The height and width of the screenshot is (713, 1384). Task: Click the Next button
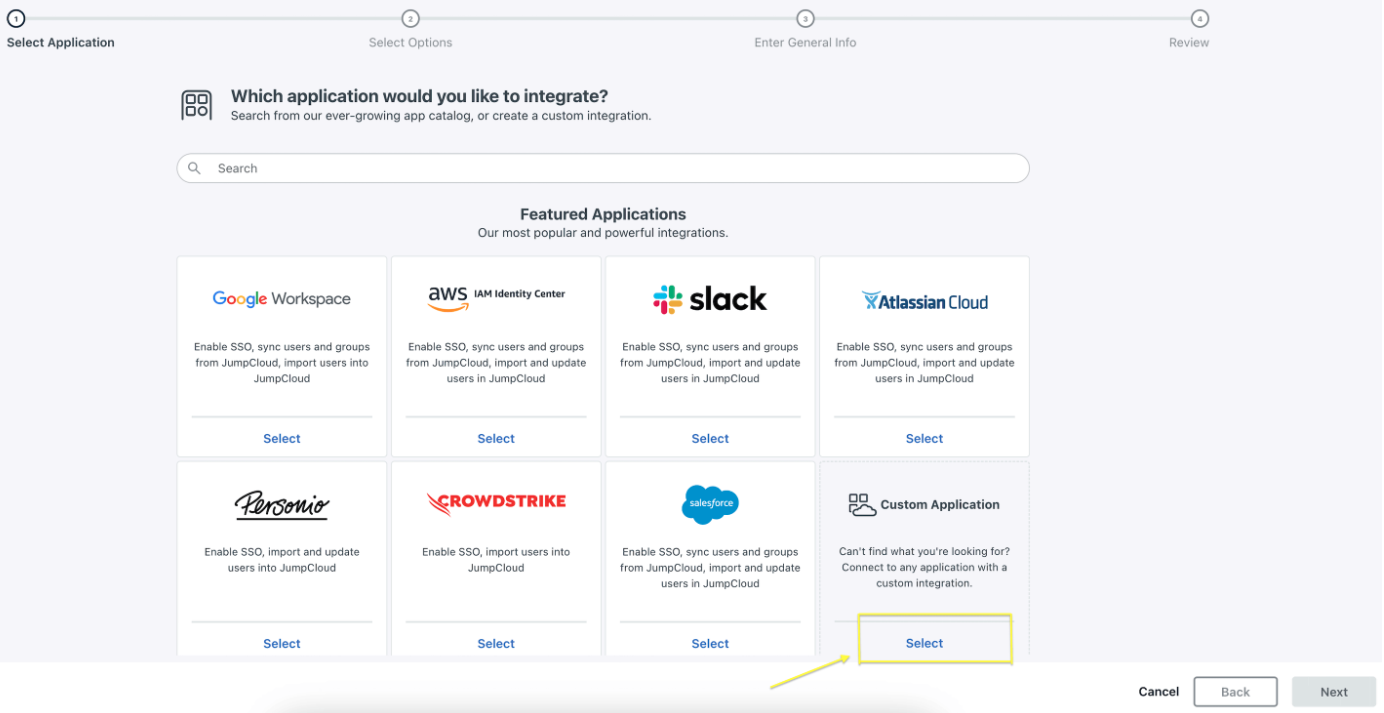tap(1334, 692)
